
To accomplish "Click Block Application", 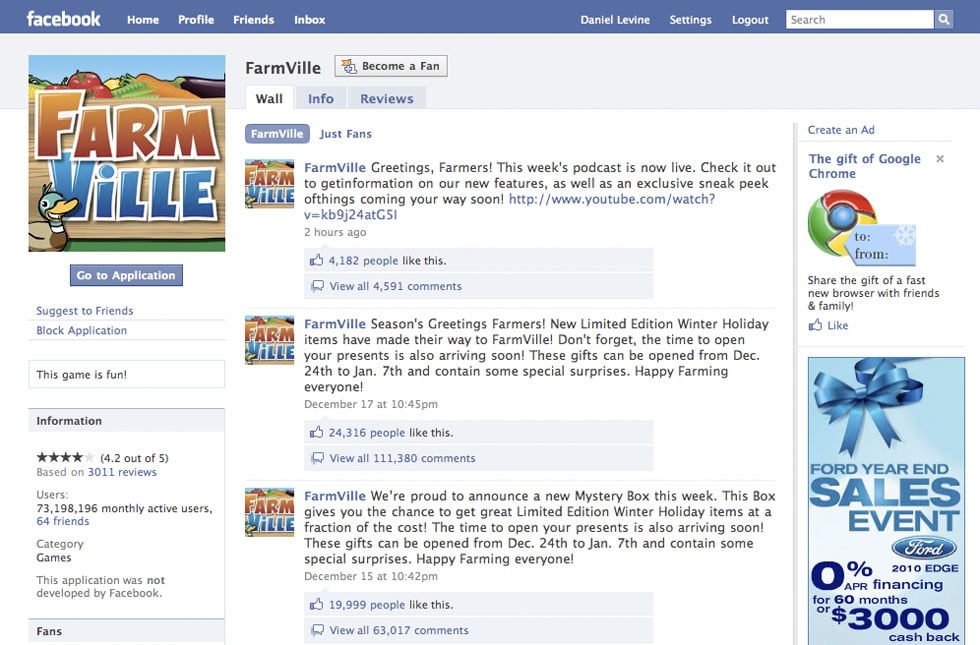I will coord(81,330).
